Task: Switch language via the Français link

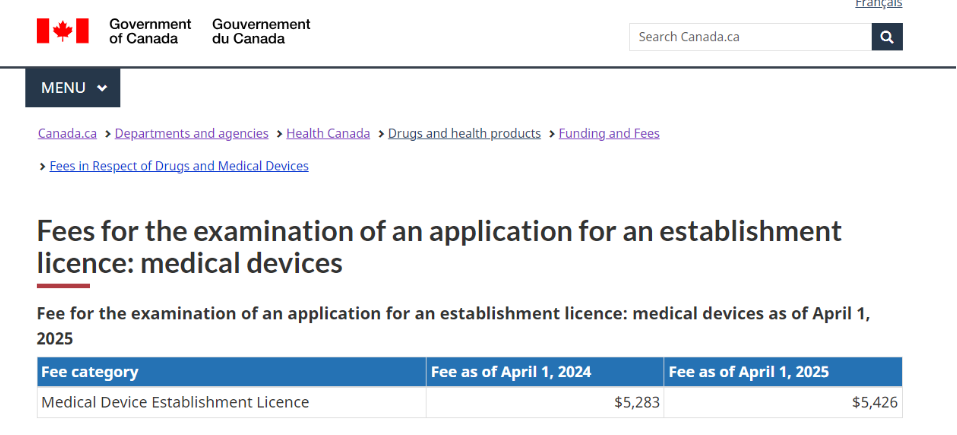Action: (878, 4)
